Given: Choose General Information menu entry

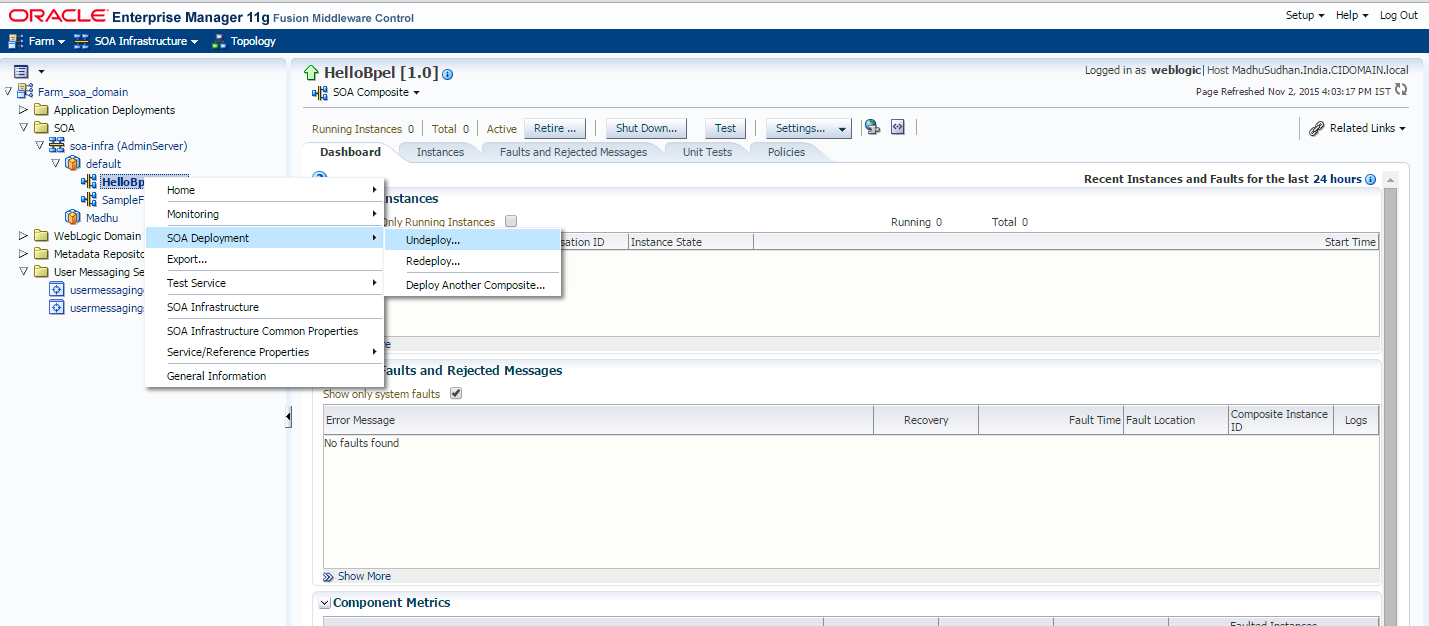Looking at the screenshot, I should [264, 376].
